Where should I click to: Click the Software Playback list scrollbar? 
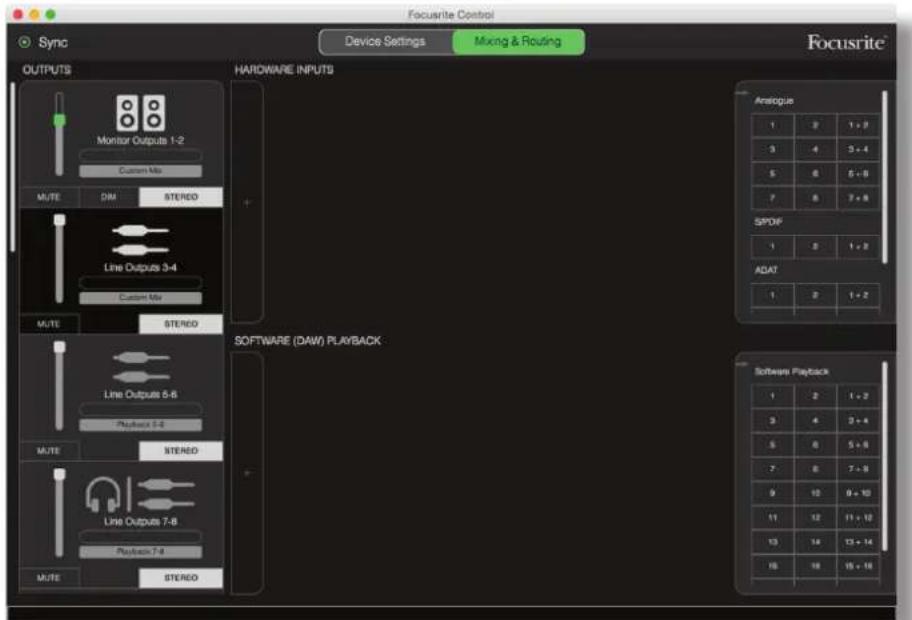[885, 456]
